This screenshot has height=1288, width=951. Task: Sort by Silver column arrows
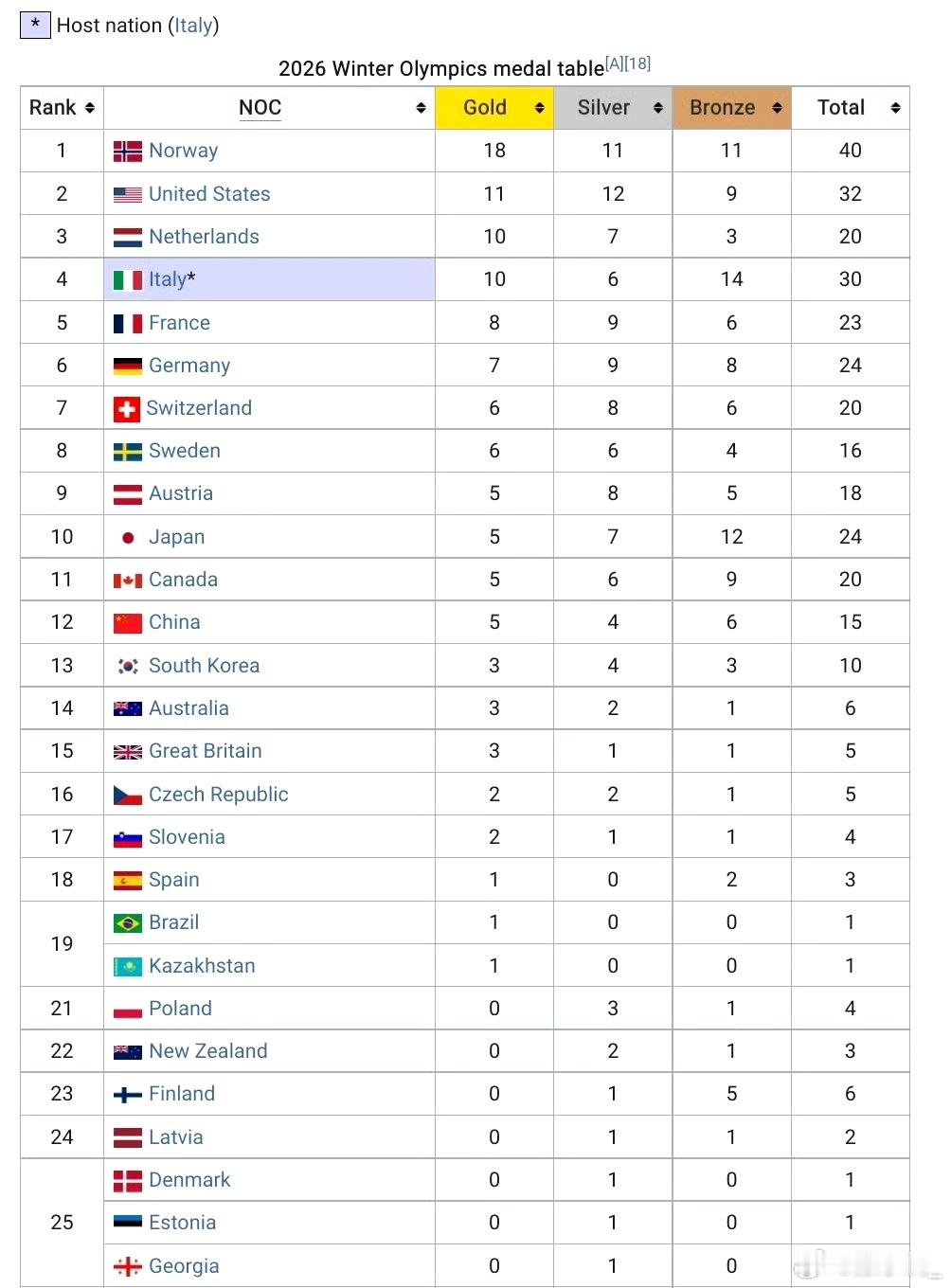(x=658, y=108)
